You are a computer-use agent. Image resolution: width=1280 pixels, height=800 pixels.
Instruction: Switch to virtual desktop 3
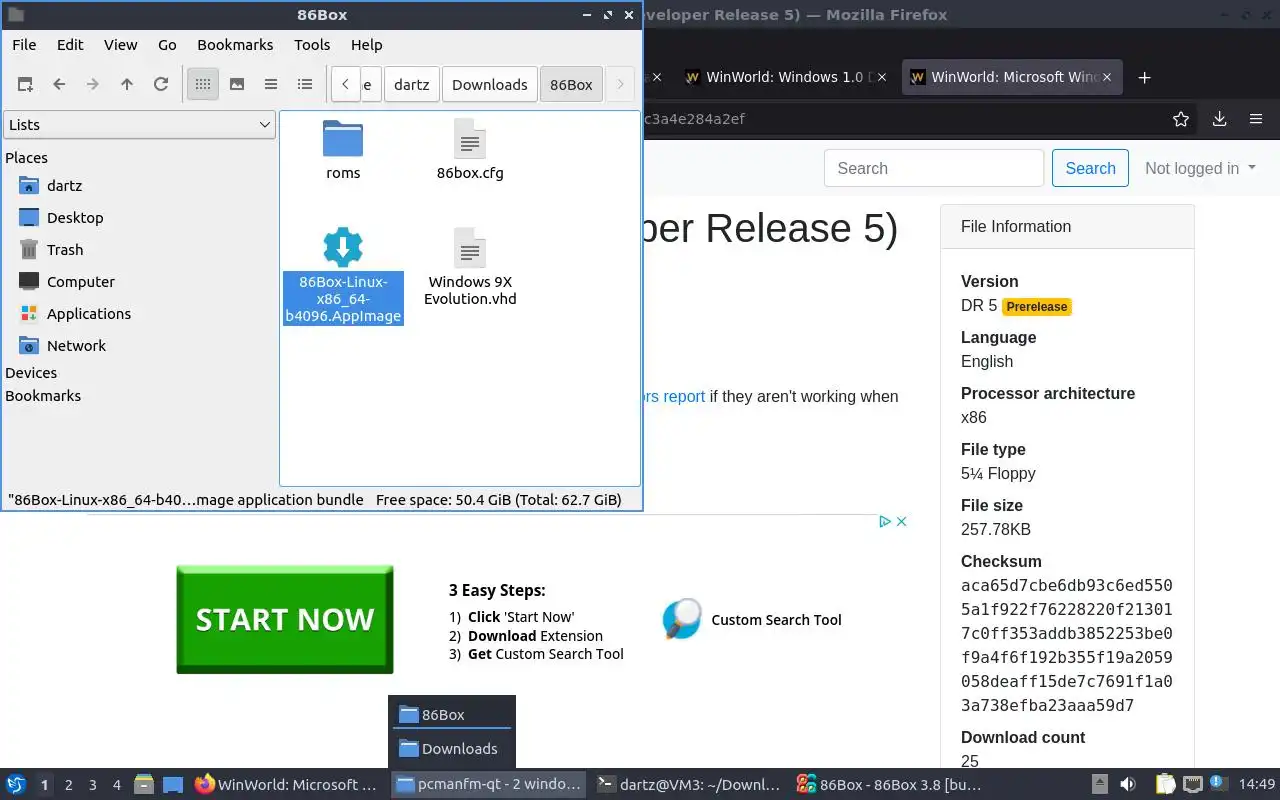click(x=93, y=785)
